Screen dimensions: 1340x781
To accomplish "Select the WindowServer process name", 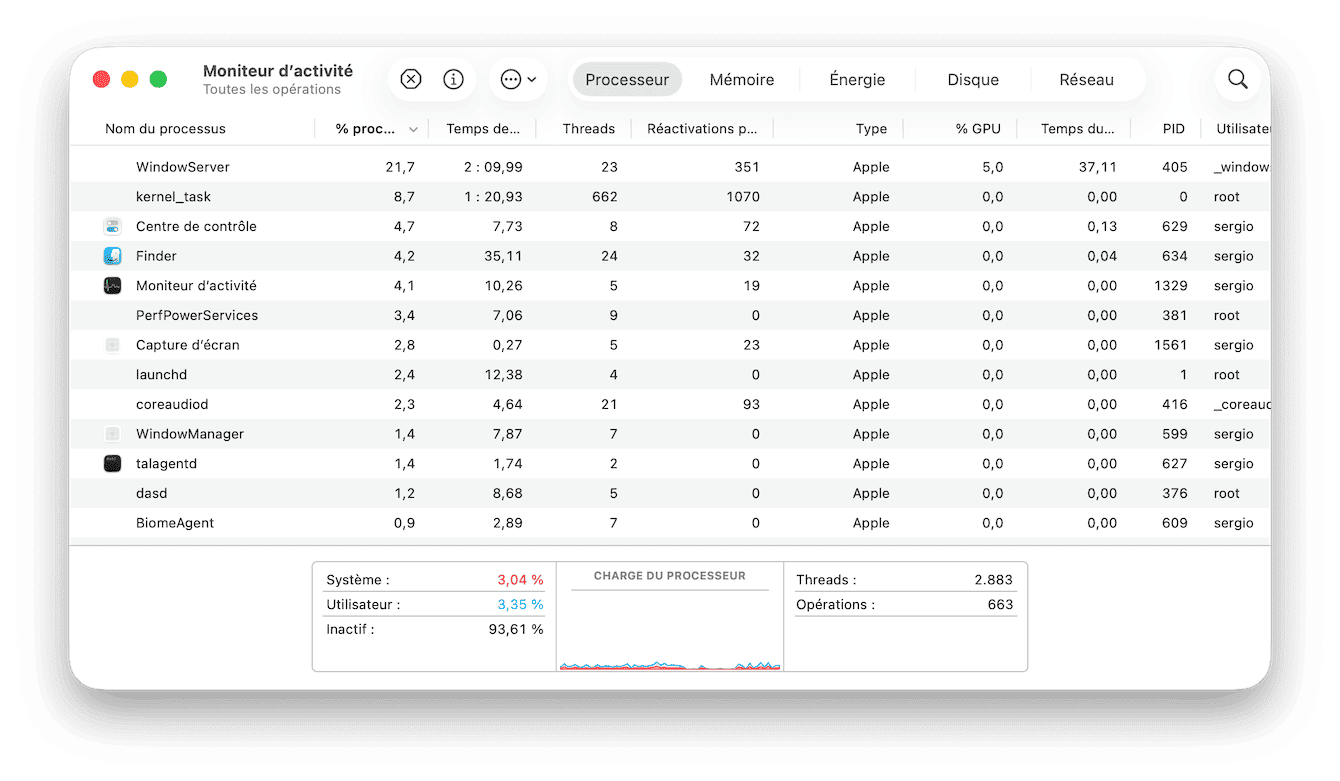I will click(x=183, y=167).
